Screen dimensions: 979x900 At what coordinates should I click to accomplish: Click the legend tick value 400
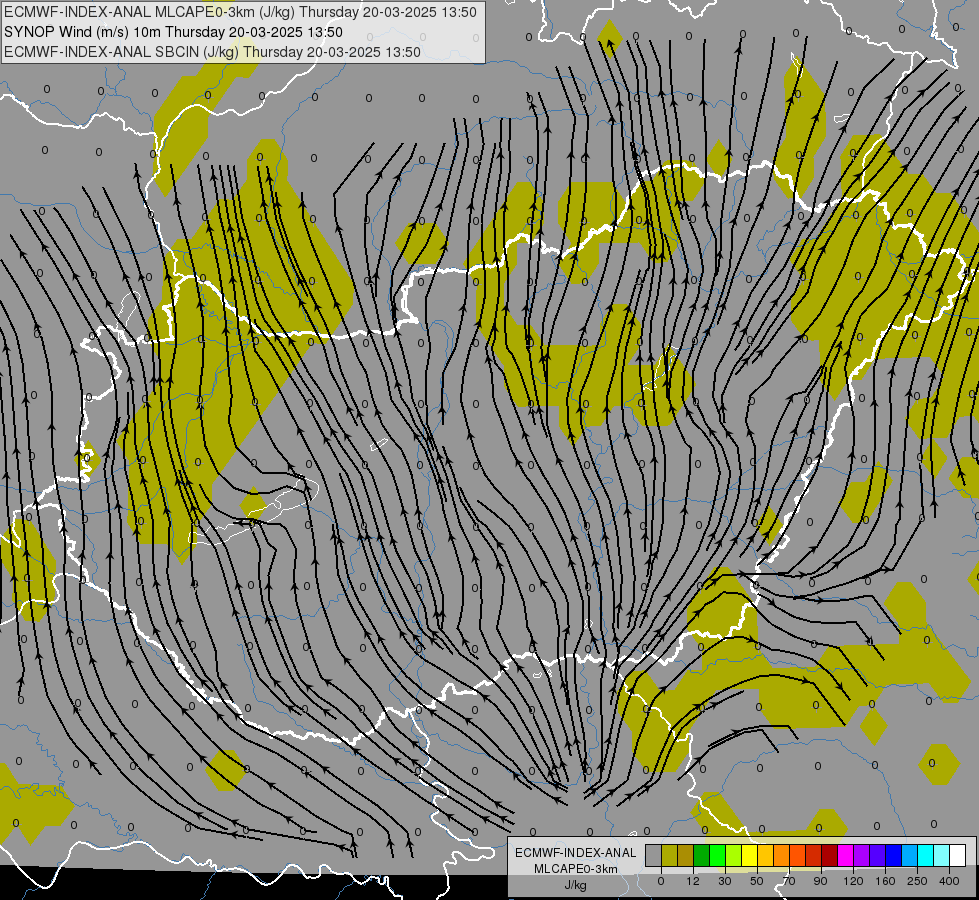[x=949, y=881]
